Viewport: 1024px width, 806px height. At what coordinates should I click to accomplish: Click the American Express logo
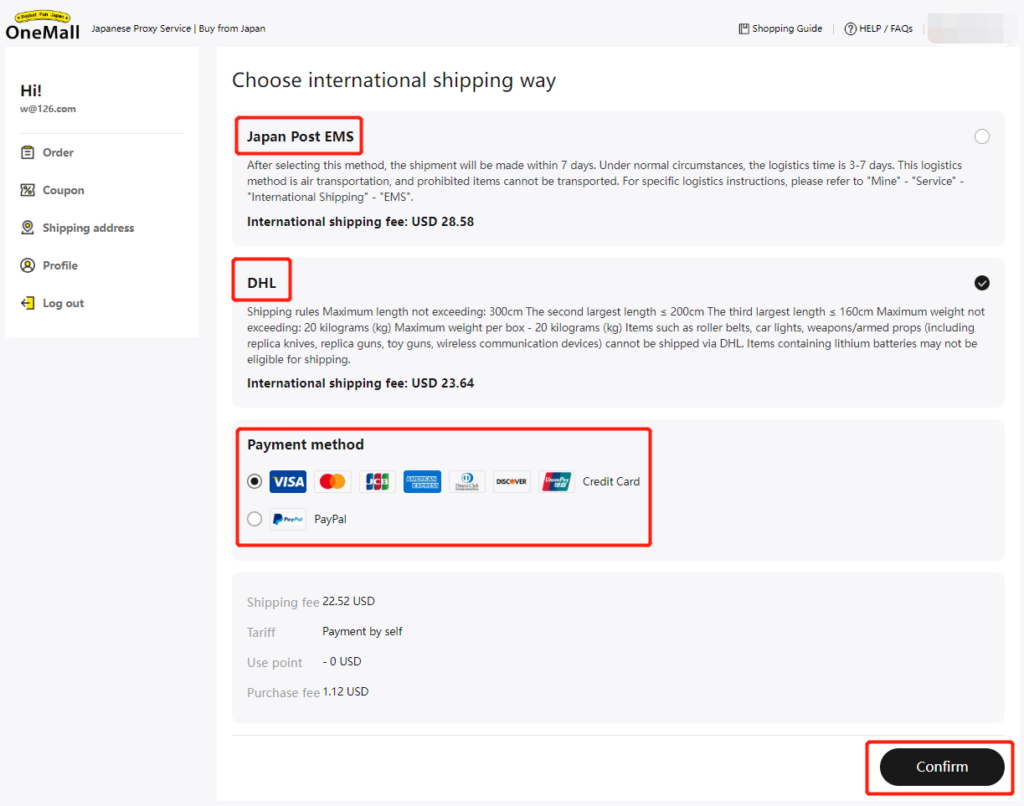pyautogui.click(x=422, y=481)
